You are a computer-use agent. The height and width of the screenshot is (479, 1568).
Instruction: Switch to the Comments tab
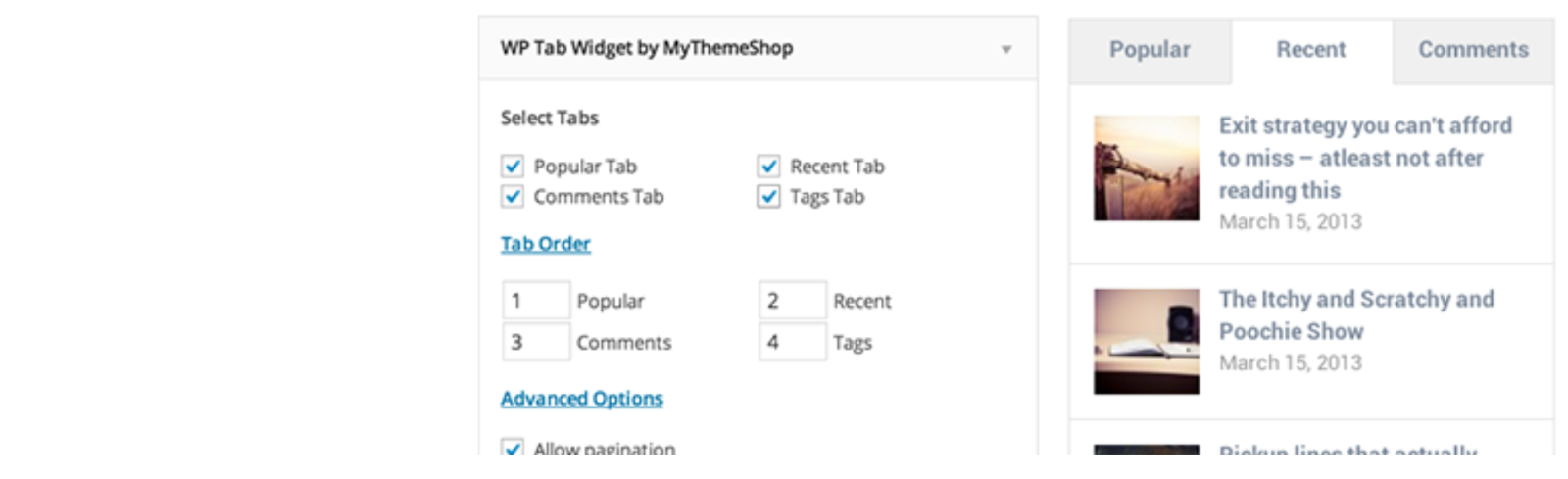click(1473, 50)
